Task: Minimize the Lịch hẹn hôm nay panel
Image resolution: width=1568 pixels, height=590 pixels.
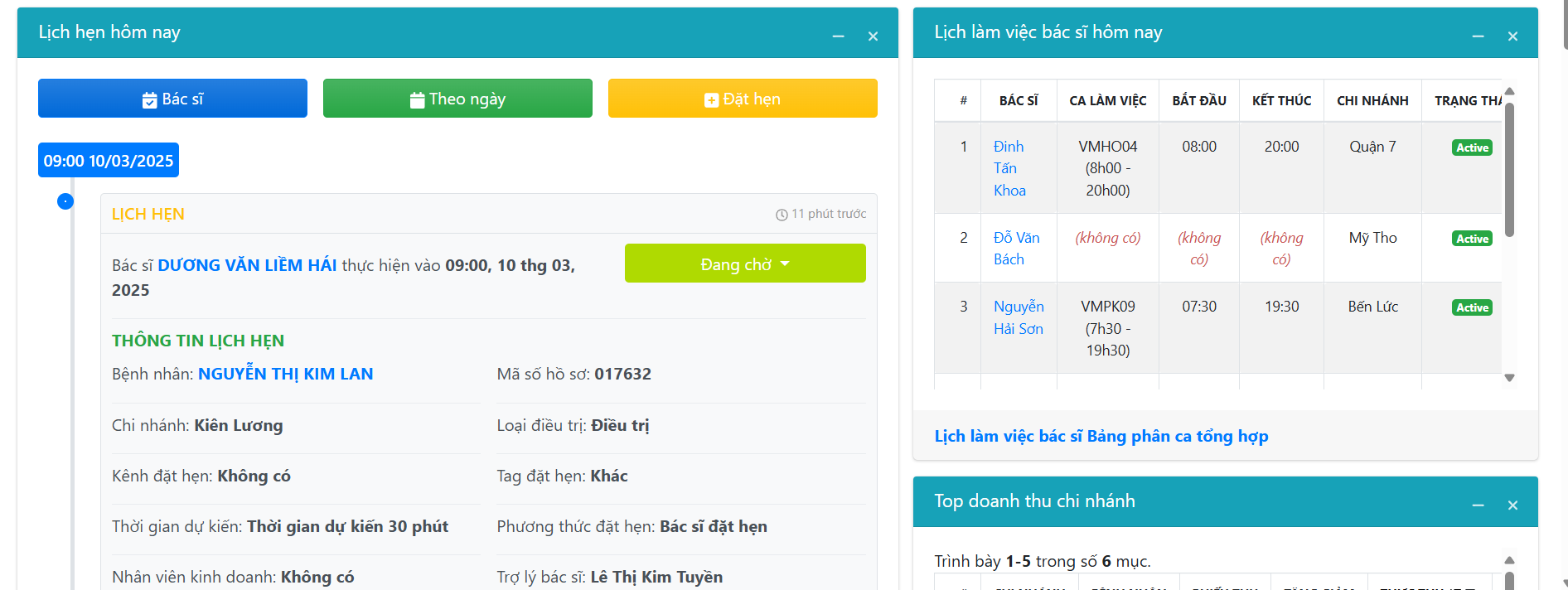Action: point(838,36)
